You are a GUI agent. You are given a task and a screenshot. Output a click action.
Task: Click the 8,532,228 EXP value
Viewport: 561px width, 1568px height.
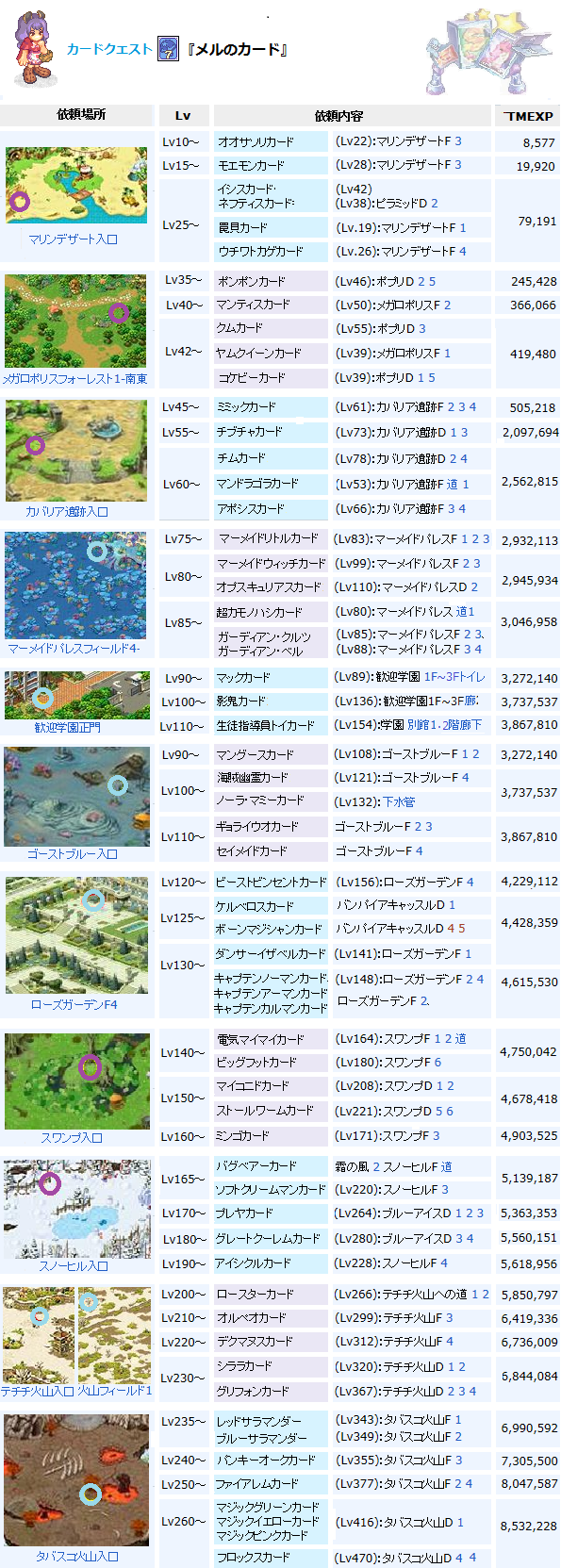529,1526
